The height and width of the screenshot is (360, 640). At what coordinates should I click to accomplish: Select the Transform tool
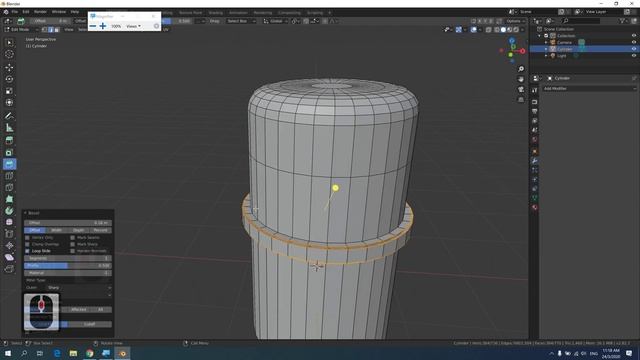[x=9, y=103]
